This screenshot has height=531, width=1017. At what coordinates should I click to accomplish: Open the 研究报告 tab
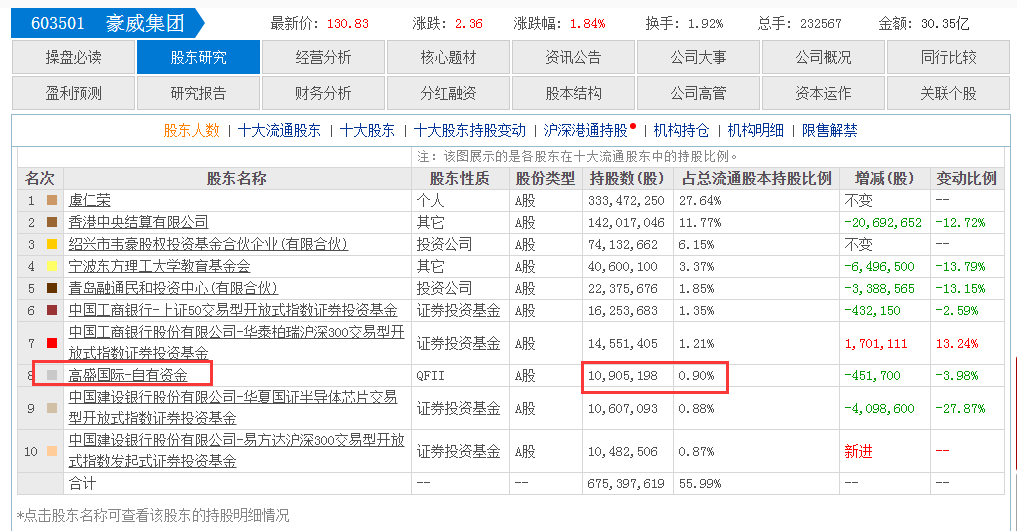click(x=198, y=93)
